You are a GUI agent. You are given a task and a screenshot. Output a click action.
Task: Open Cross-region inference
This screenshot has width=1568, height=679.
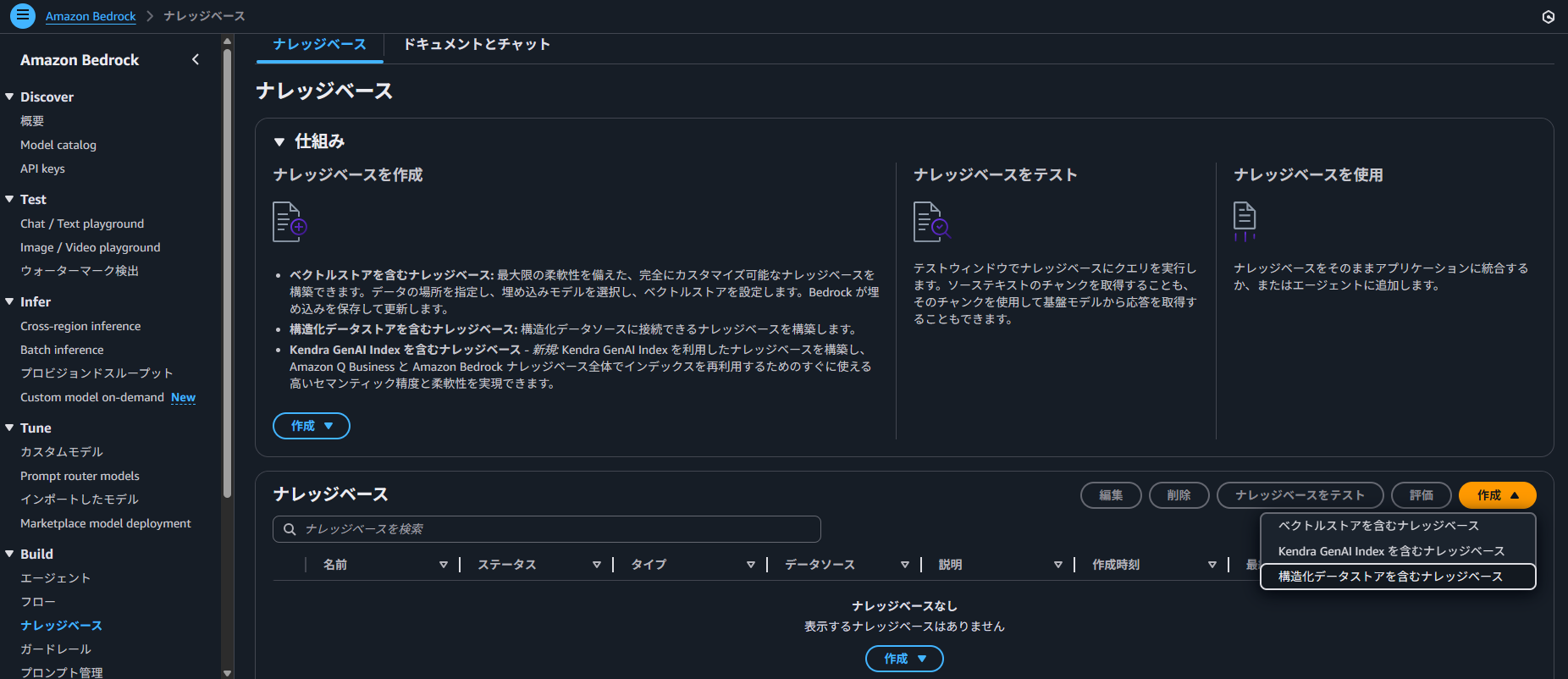pyautogui.click(x=80, y=326)
